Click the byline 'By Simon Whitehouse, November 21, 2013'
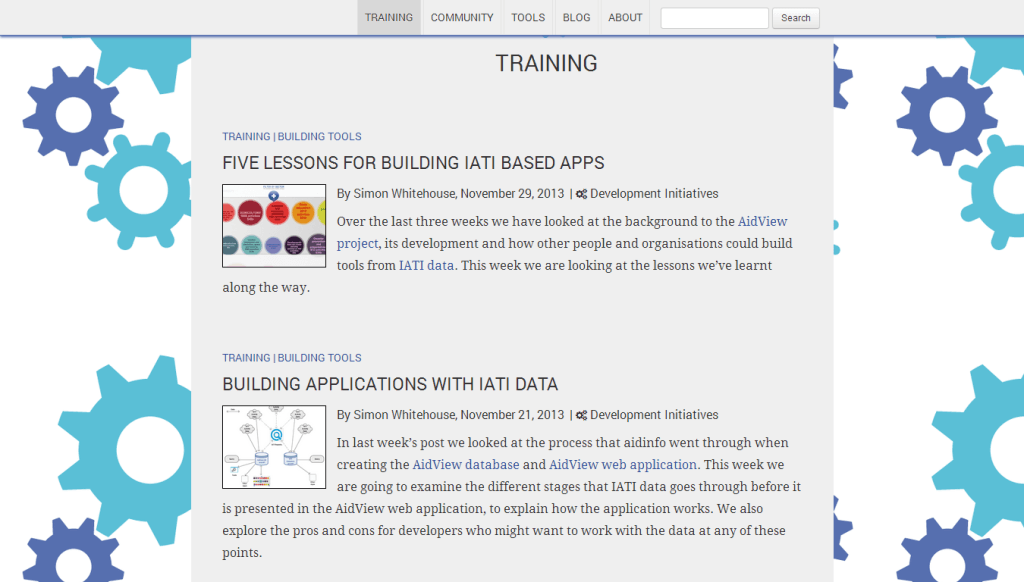Screen dimensions: 1024x582 (451, 415)
